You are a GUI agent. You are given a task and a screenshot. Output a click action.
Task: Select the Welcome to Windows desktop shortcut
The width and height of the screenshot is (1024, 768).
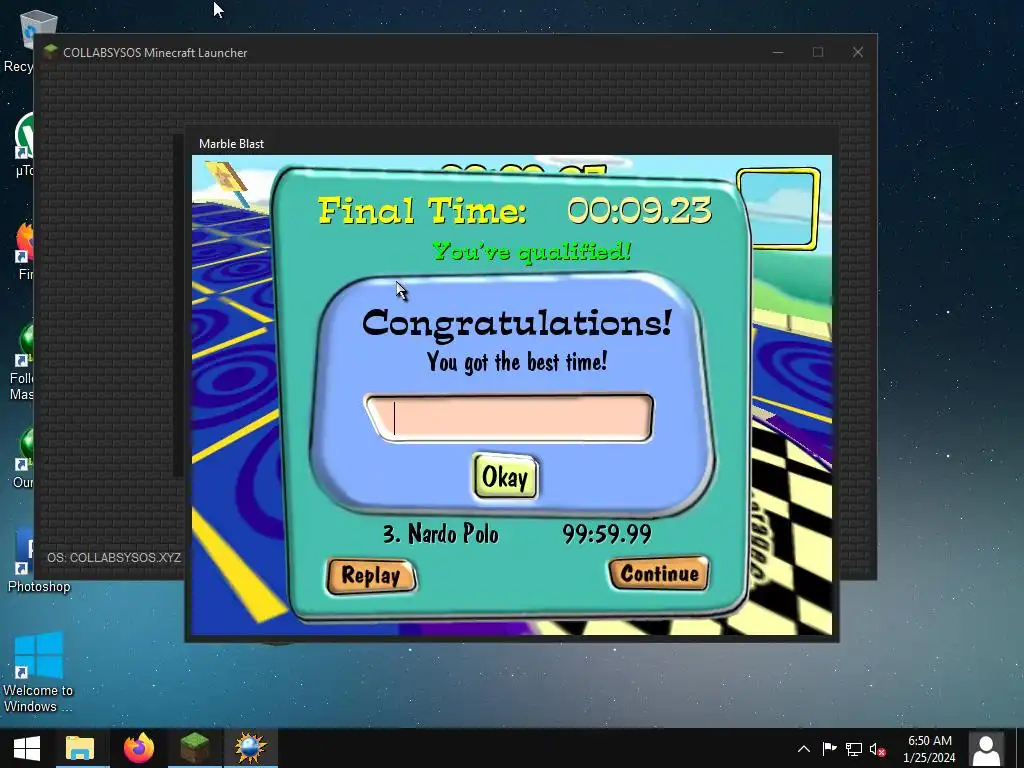(x=38, y=673)
